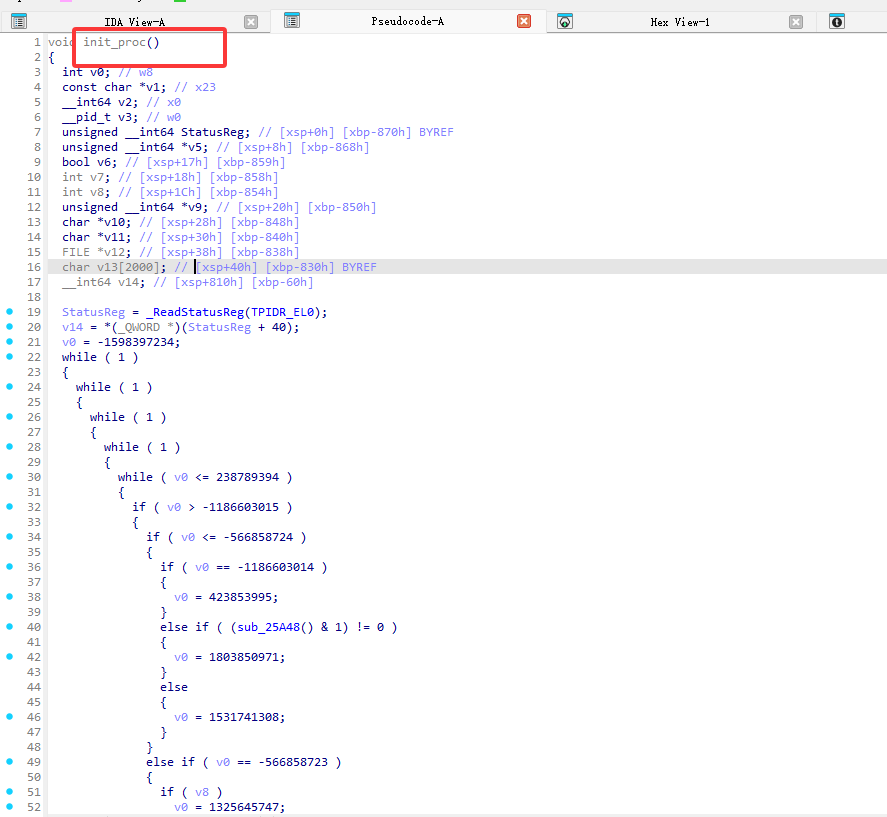This screenshot has width=887, height=817.
Task: Click TPIDR_EL0 register name
Action: [x=283, y=312]
